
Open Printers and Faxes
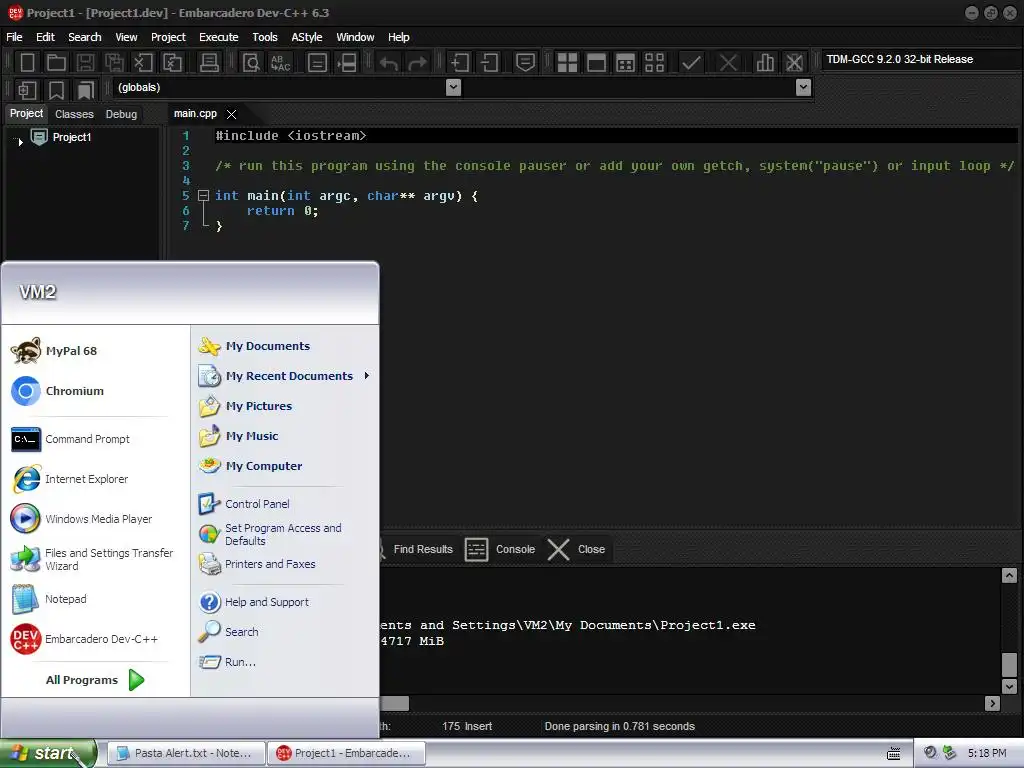coord(270,564)
